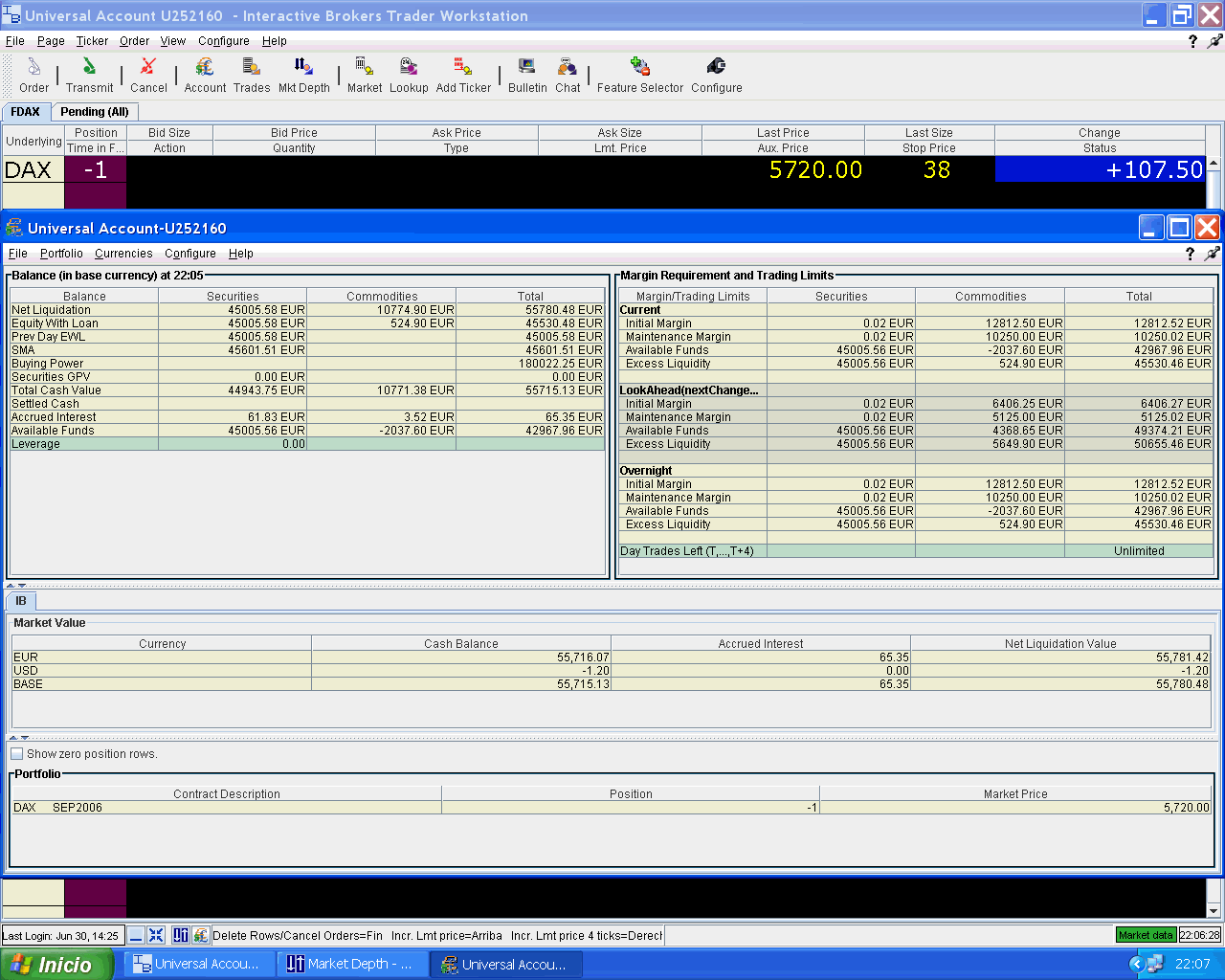Click the Buying Power total 180022.25 EUR
Image resolution: width=1225 pixels, height=980 pixels.
pos(561,364)
